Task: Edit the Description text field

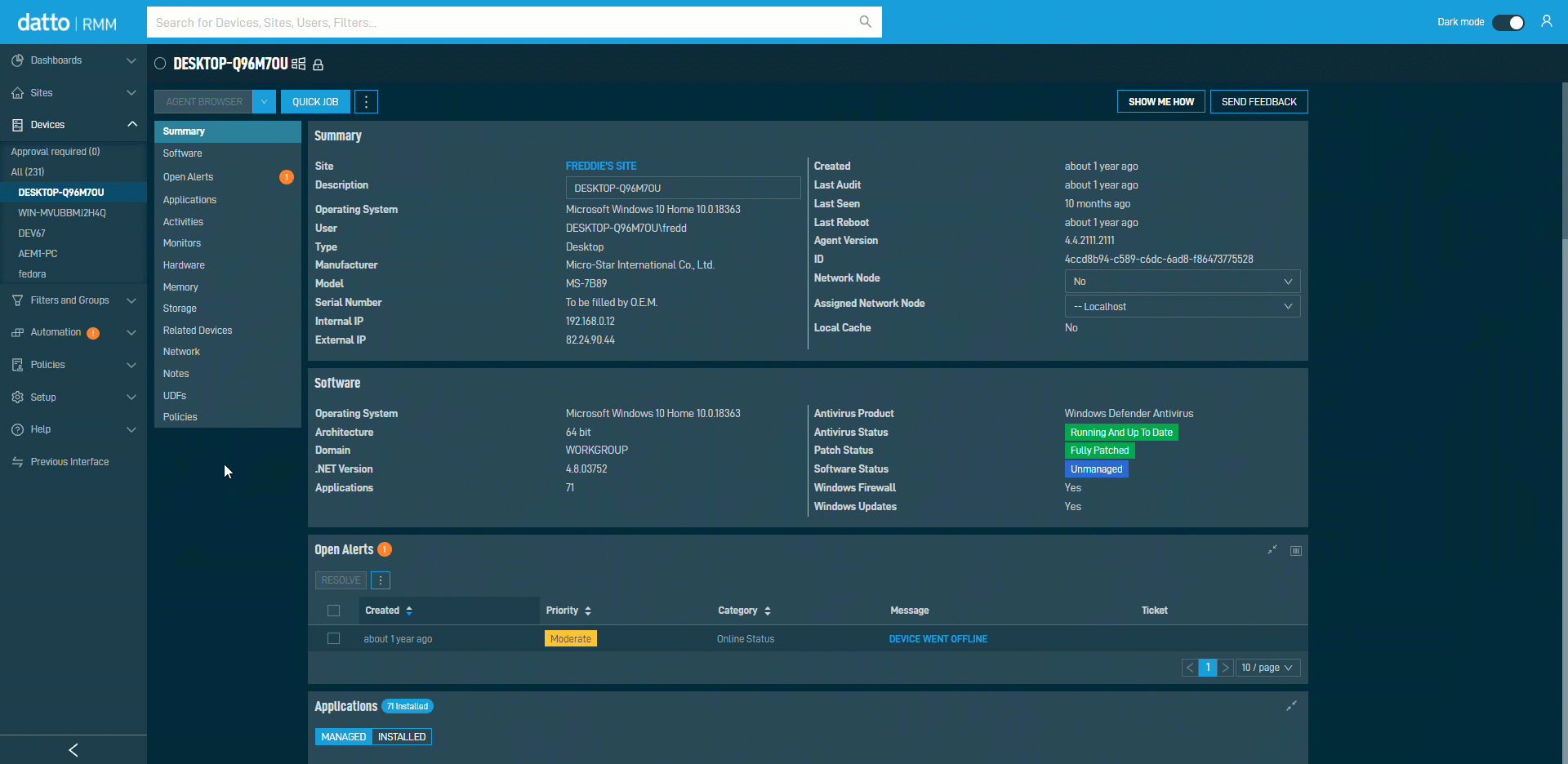Action: click(684, 188)
